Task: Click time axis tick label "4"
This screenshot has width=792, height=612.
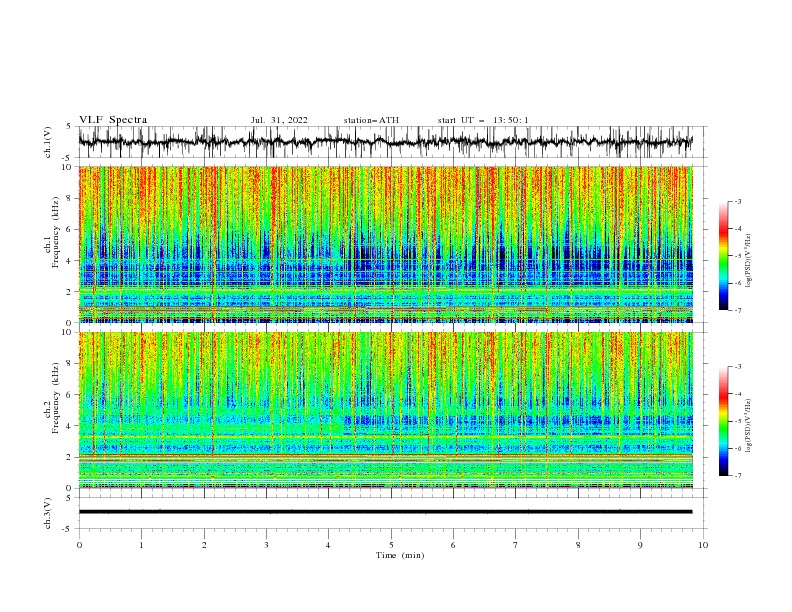Action: 329,545
